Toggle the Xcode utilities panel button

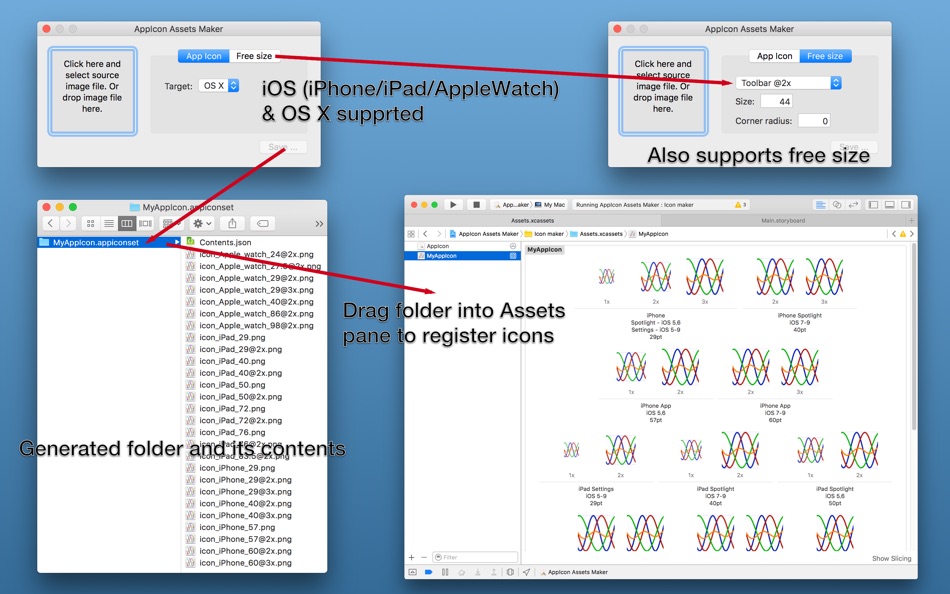pyautogui.click(x=906, y=205)
